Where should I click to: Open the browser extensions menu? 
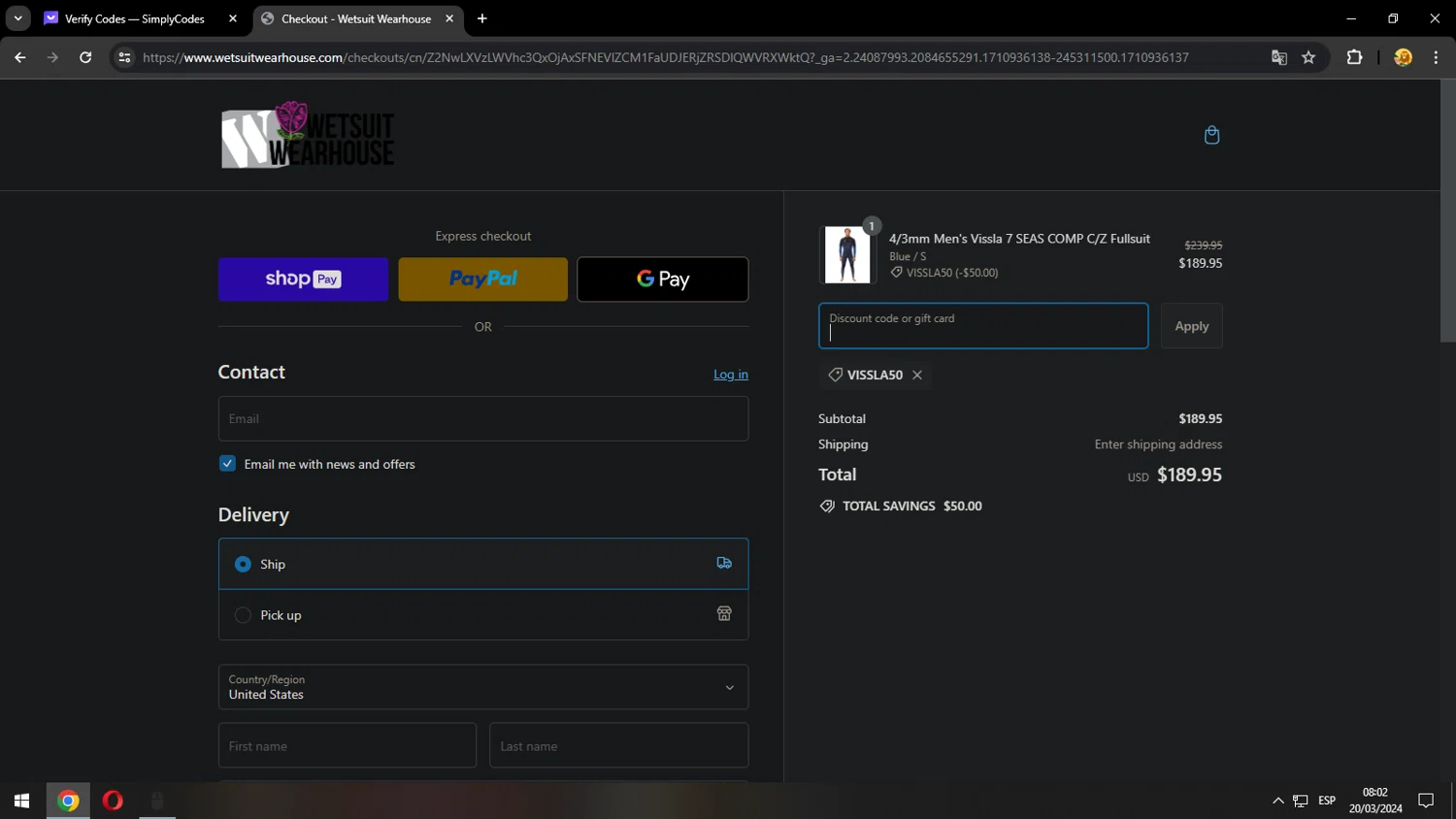tap(1354, 57)
